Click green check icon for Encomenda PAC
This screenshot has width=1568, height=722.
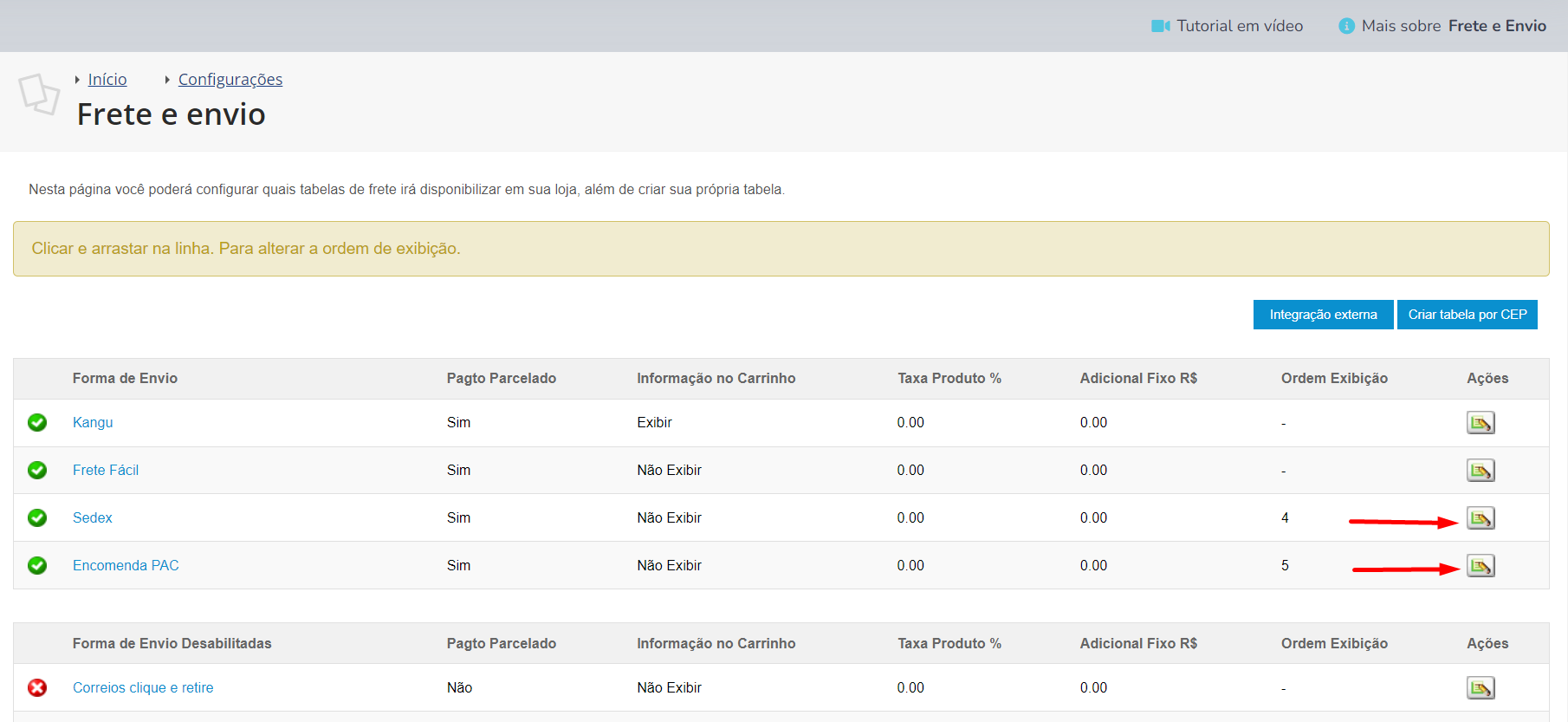click(37, 565)
